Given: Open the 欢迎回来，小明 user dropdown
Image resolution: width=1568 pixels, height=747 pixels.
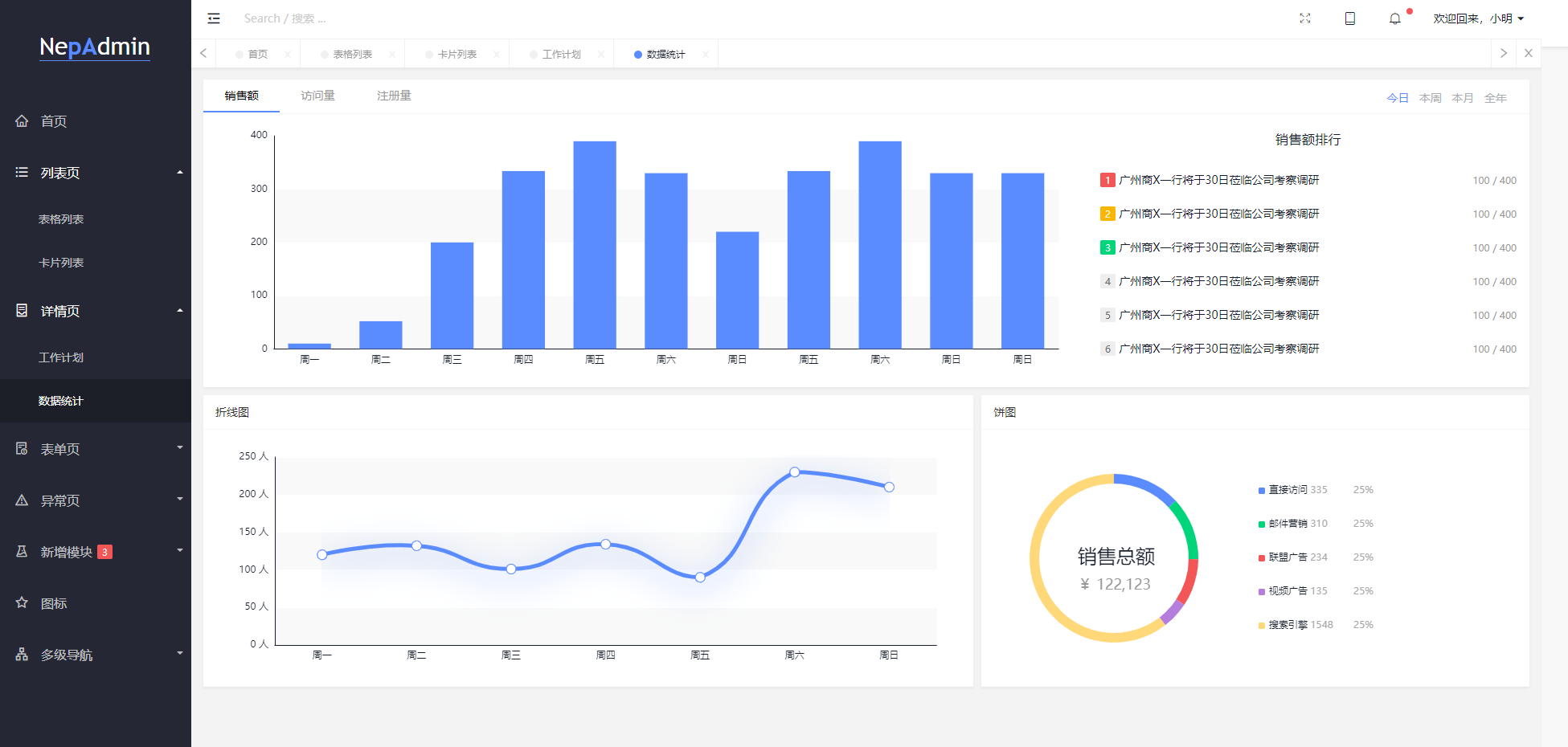Looking at the screenshot, I should (1478, 18).
